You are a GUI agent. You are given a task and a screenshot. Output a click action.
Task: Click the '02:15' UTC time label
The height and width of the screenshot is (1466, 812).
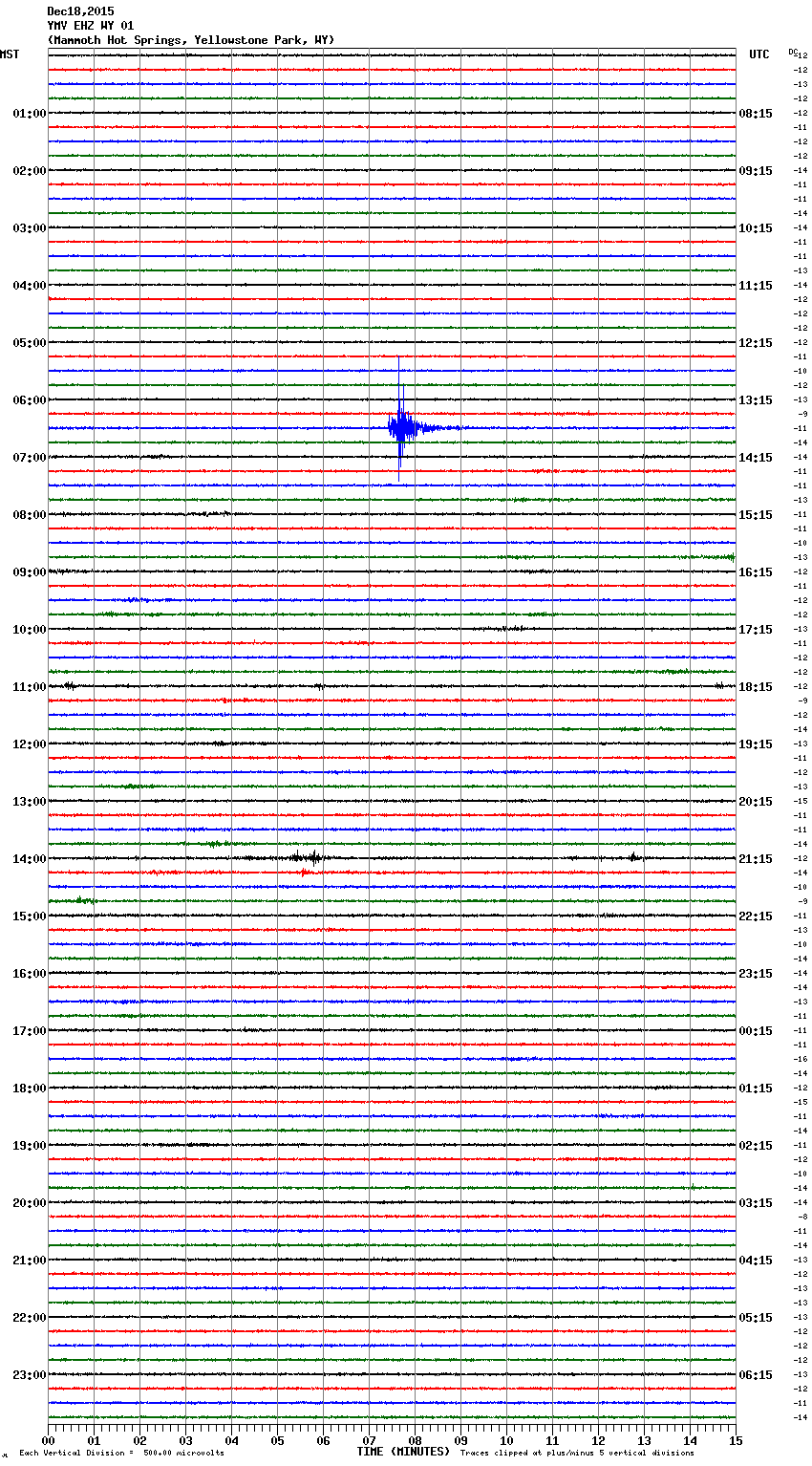(x=756, y=1146)
